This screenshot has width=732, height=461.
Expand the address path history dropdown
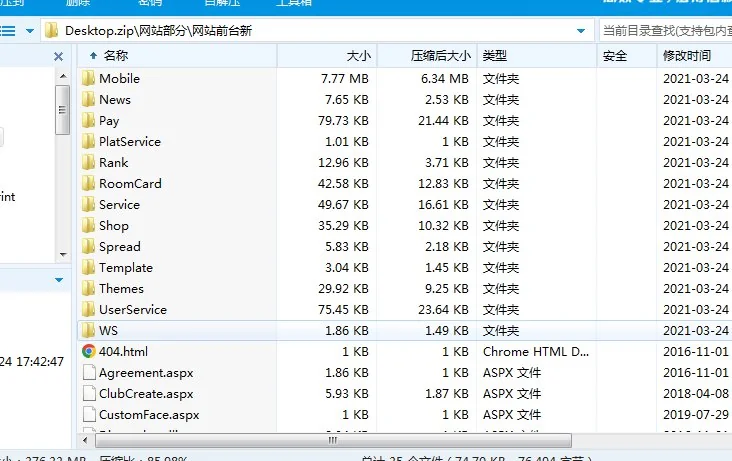tap(581, 31)
